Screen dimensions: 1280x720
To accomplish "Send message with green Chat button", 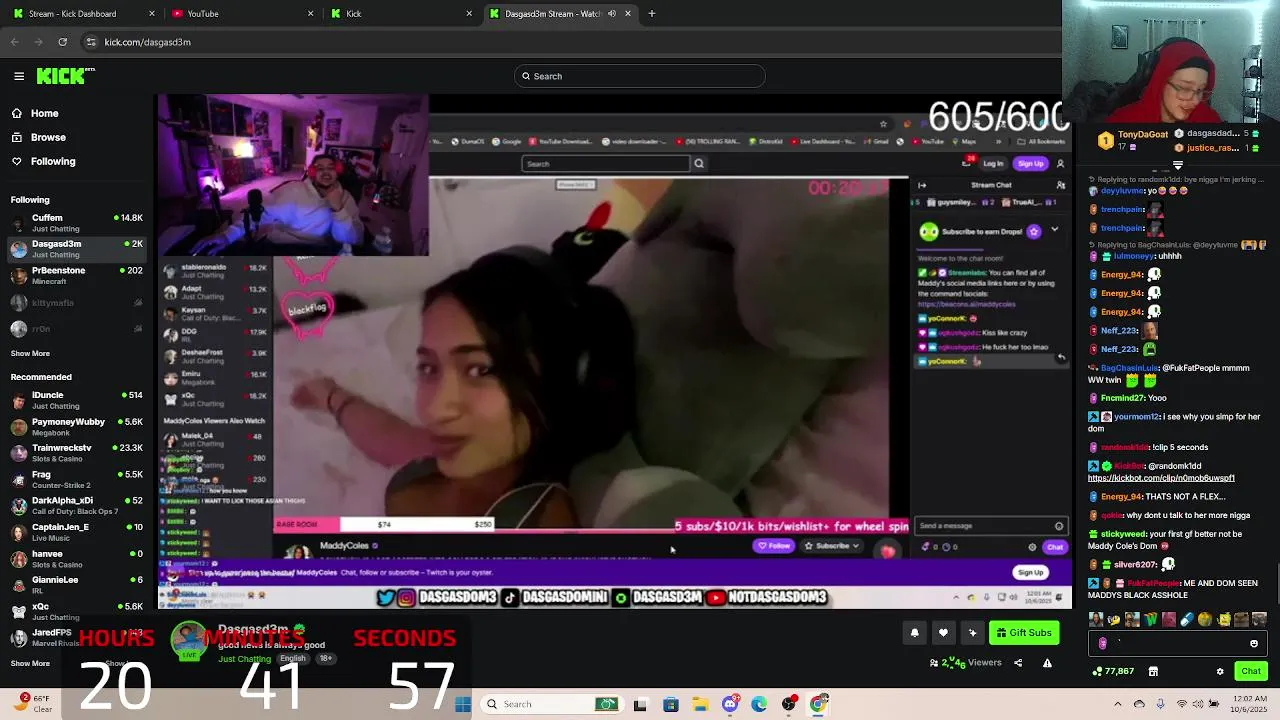I will point(1251,672).
